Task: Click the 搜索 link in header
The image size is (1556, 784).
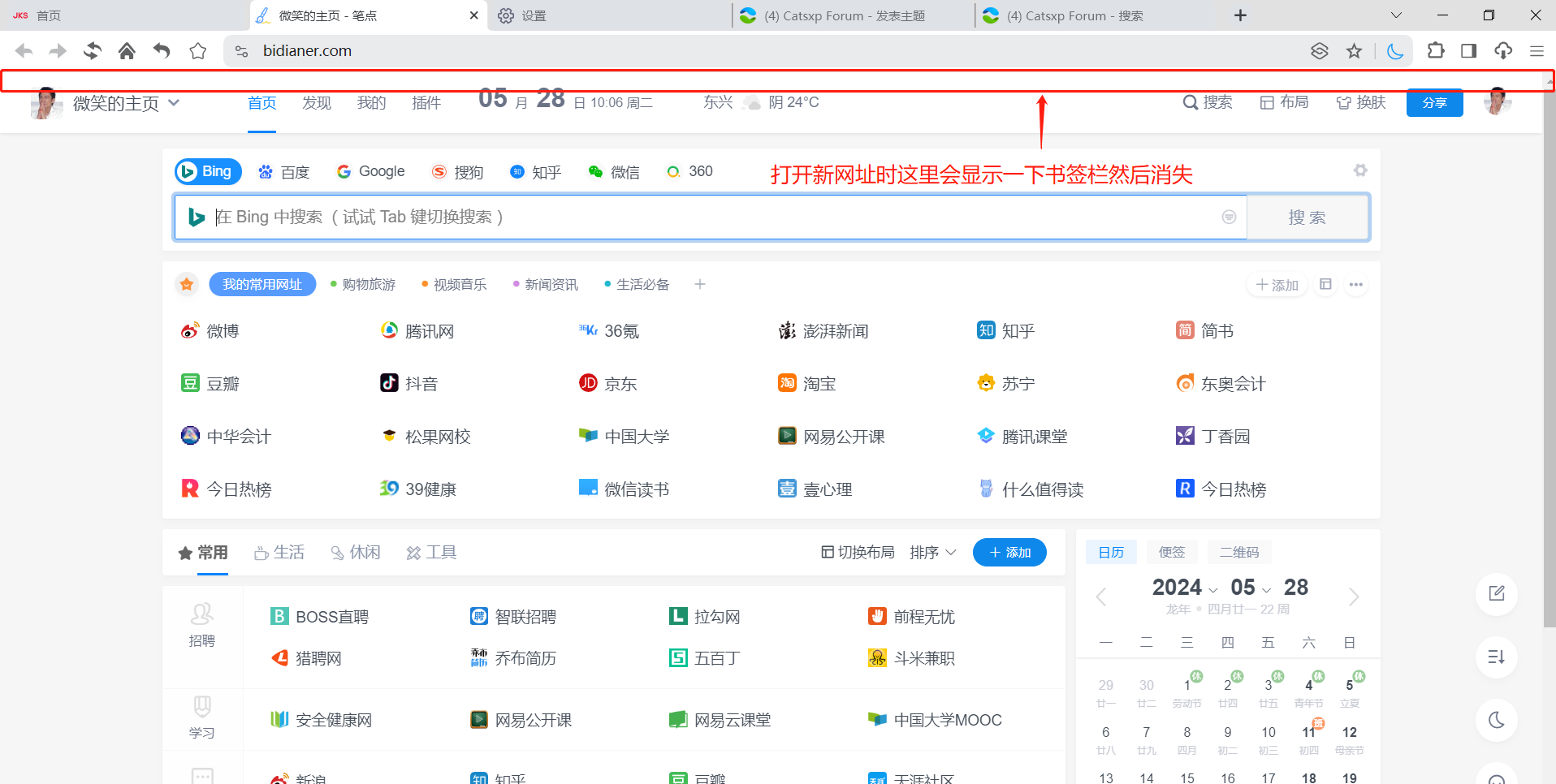Action: (x=1208, y=102)
